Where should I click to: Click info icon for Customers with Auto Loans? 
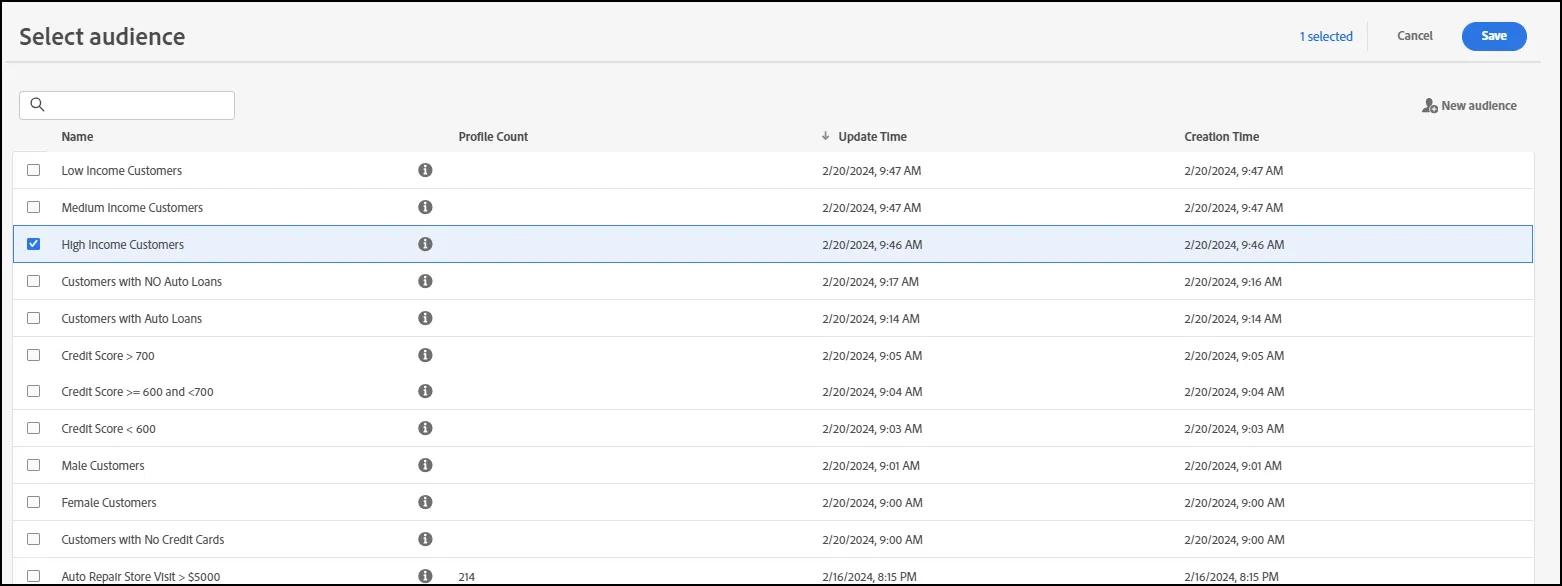[425, 318]
